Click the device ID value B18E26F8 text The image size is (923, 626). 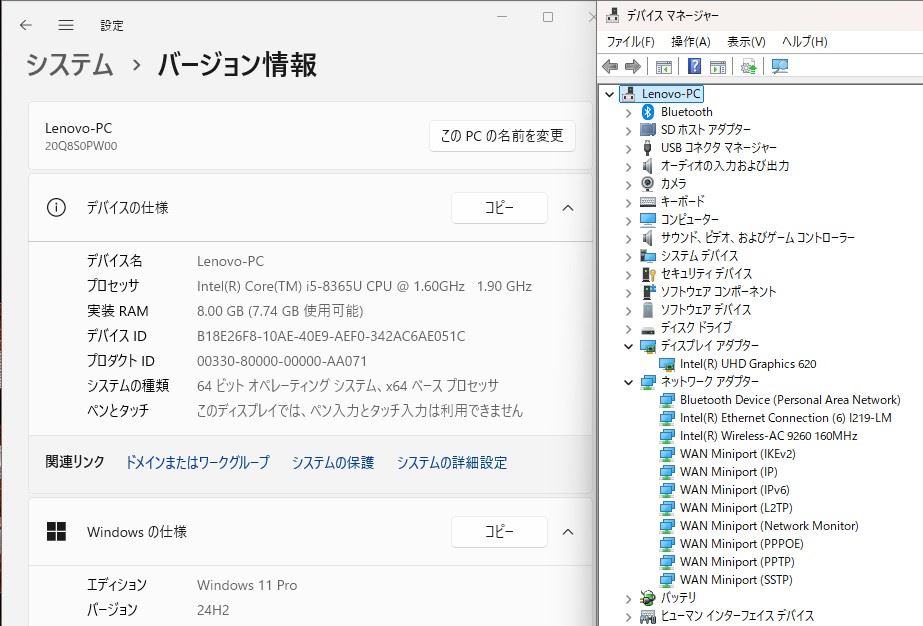click(330, 336)
